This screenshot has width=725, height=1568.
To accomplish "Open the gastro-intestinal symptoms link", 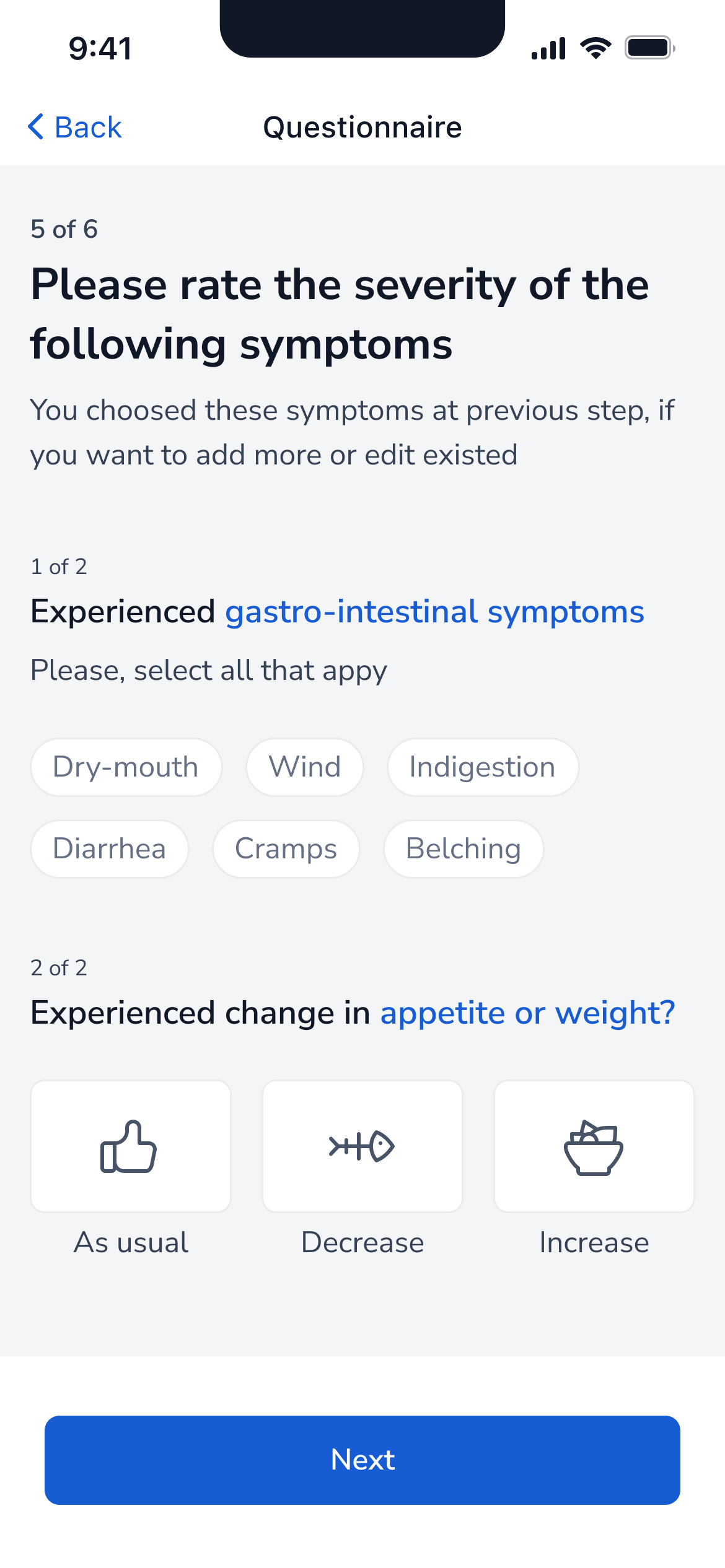I will pos(434,612).
